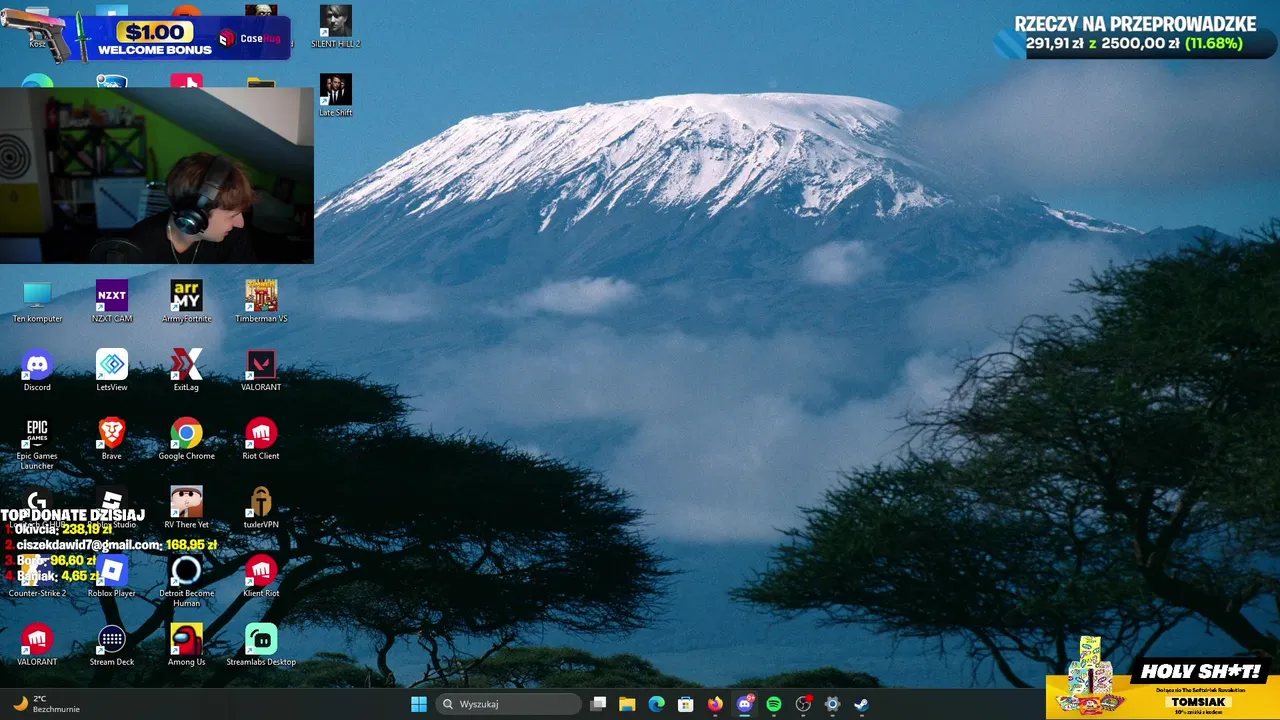Click the 'TOP DONATE DZISIAJ' heading

click(x=72, y=514)
